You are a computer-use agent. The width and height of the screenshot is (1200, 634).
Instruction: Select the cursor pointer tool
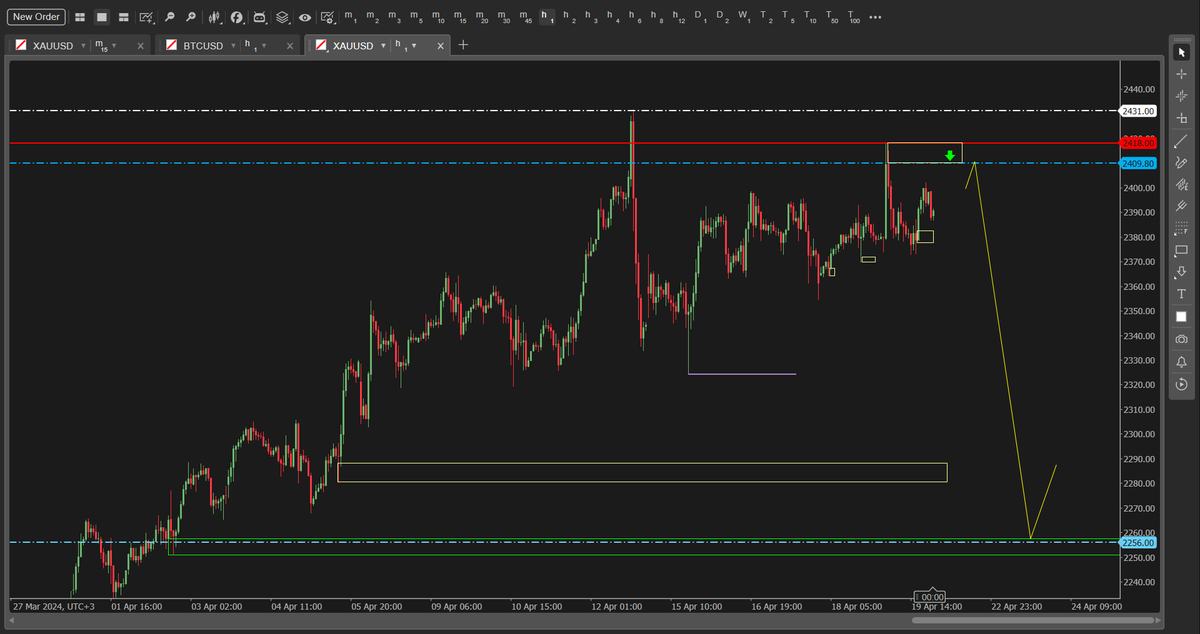coord(1181,52)
